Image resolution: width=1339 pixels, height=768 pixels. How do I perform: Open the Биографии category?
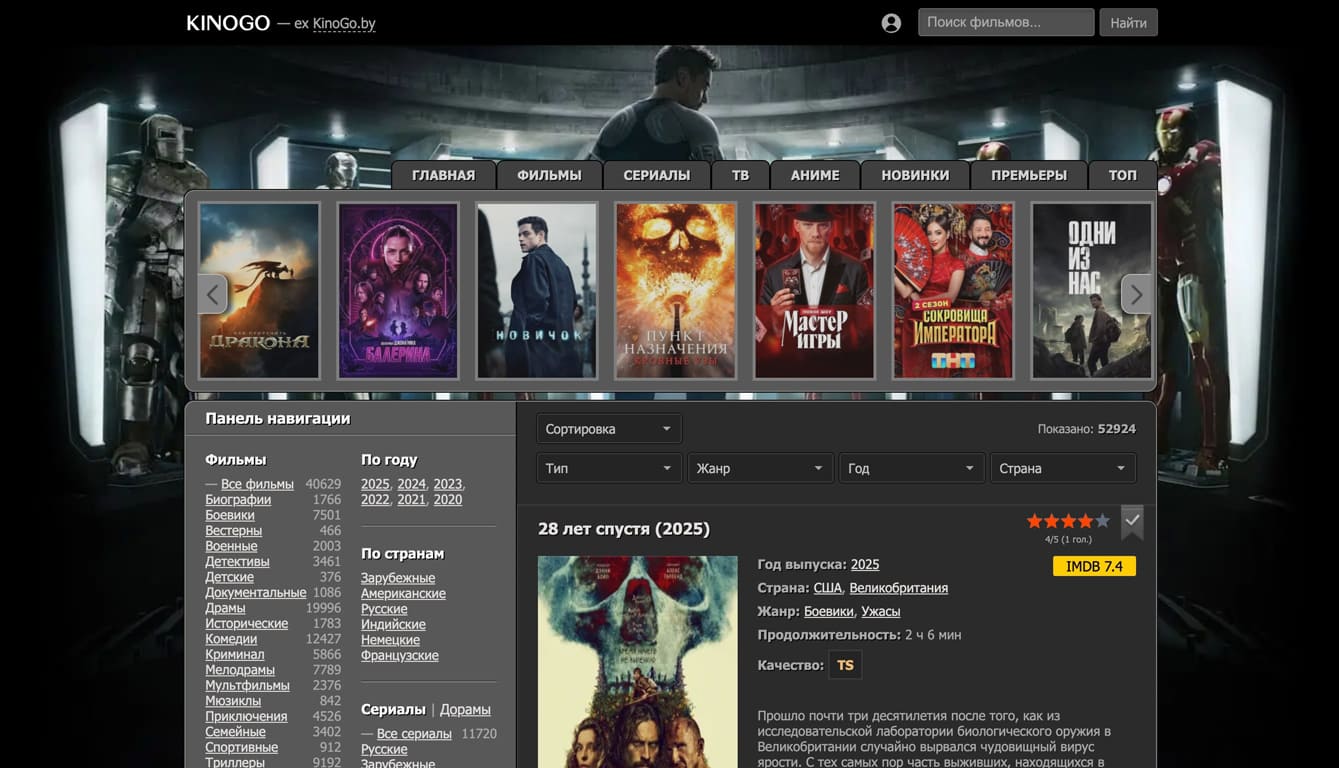coord(238,499)
